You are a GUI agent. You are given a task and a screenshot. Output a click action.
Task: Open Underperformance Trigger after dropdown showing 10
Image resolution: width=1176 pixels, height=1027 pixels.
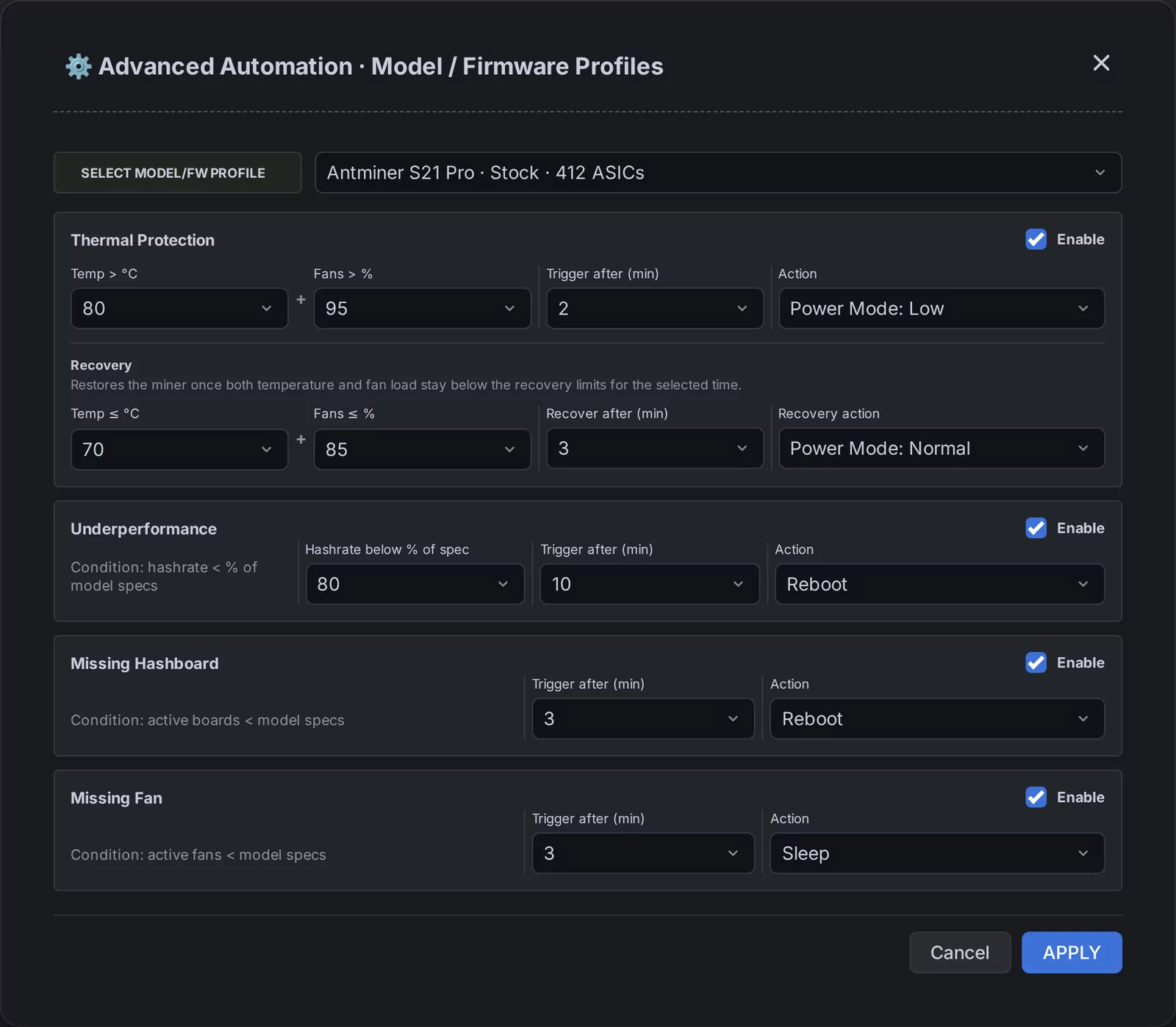(650, 584)
